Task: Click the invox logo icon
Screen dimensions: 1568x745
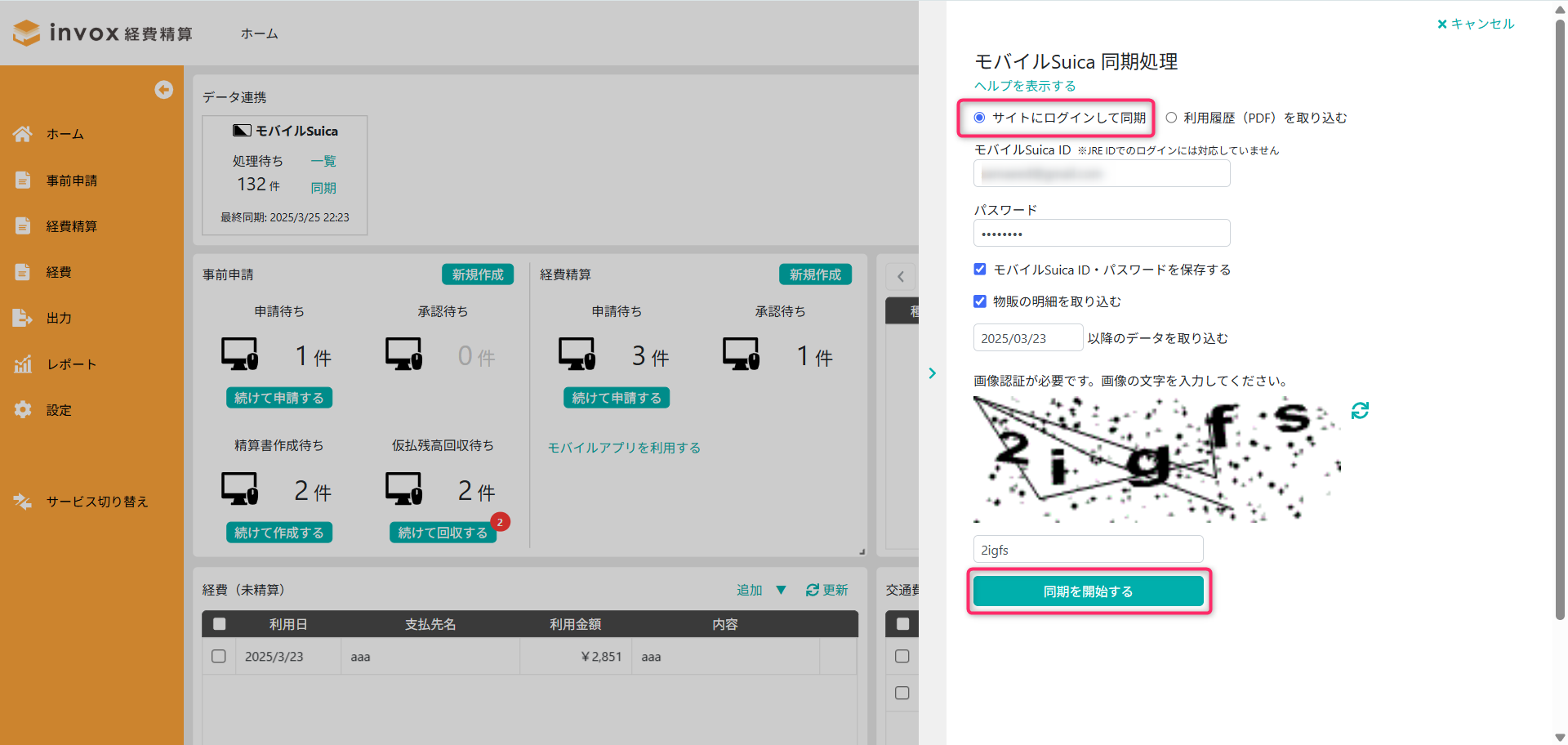Action: (27, 33)
